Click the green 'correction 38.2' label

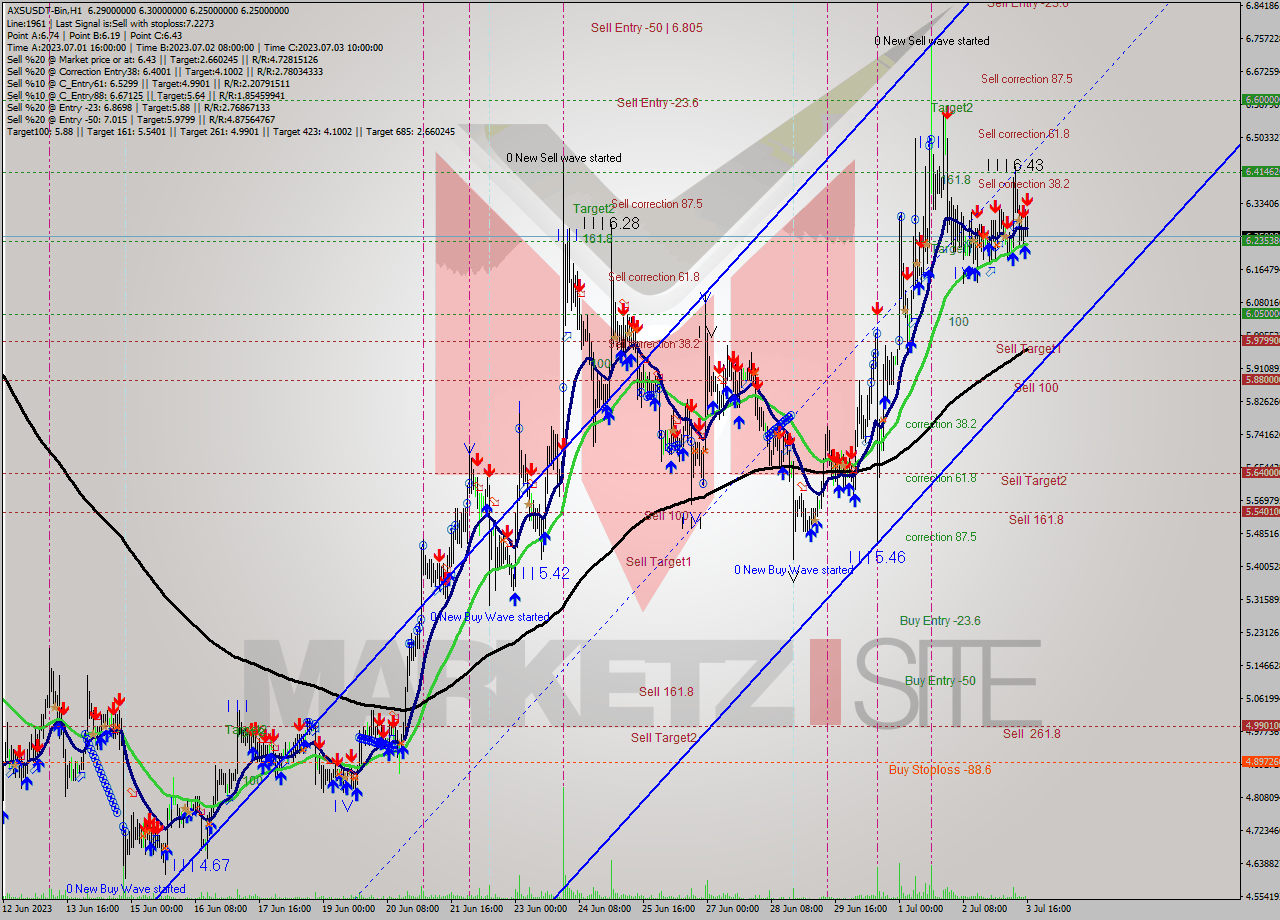click(x=941, y=424)
